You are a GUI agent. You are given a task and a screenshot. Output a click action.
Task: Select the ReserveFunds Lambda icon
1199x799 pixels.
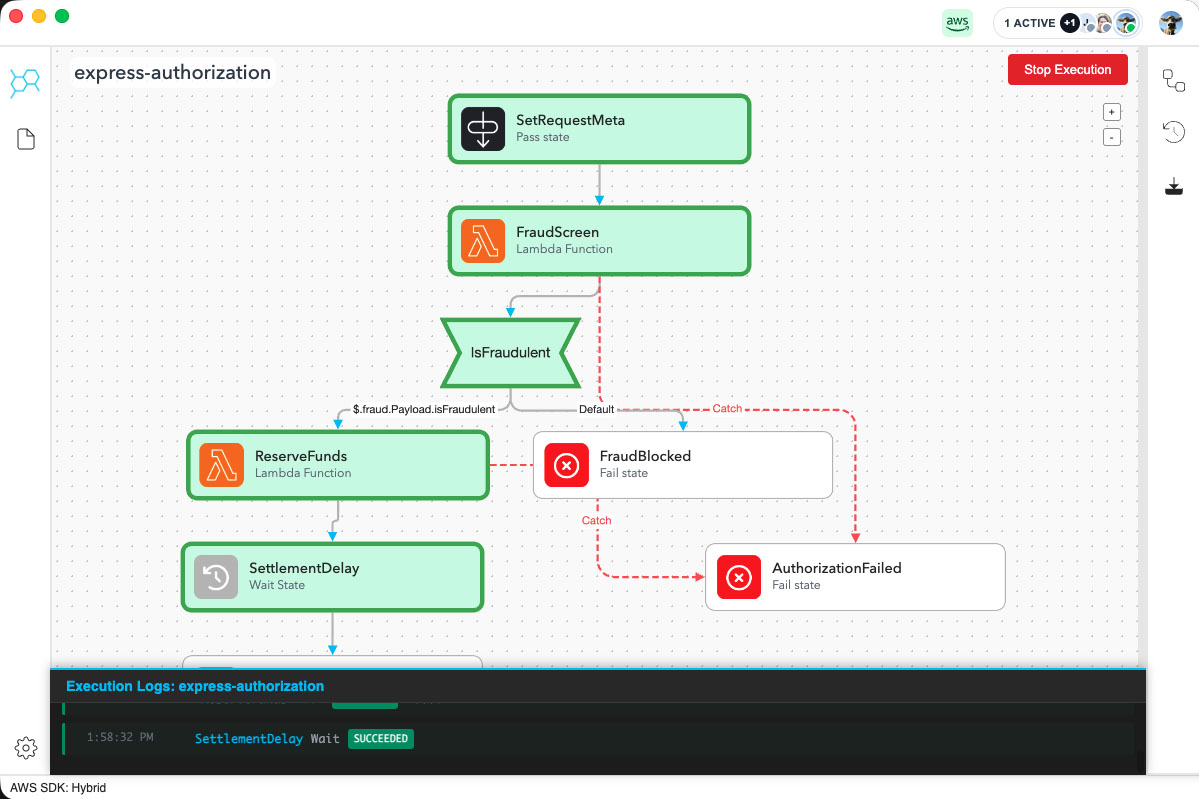pos(222,465)
